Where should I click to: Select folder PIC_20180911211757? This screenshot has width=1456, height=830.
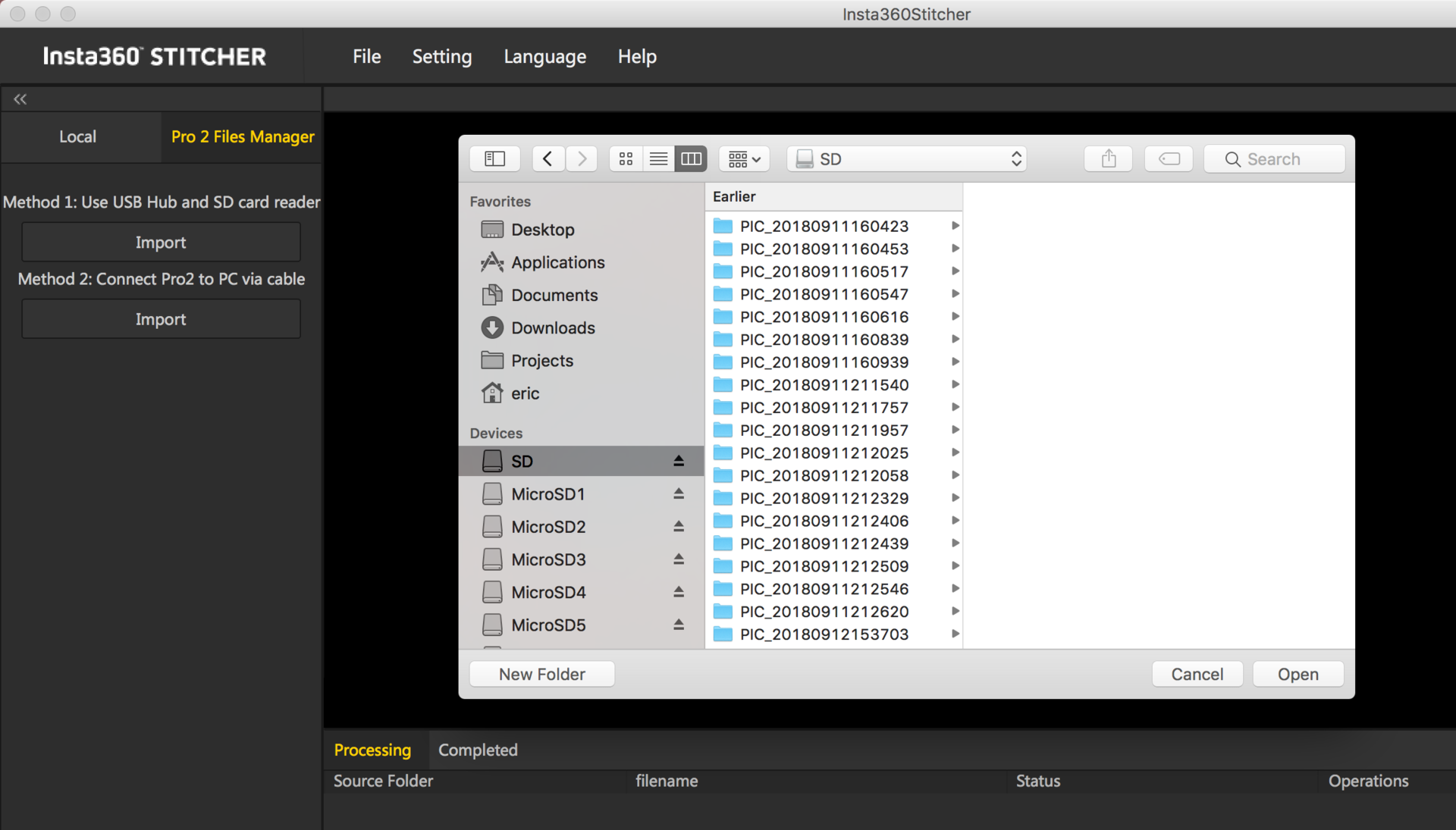pos(834,408)
